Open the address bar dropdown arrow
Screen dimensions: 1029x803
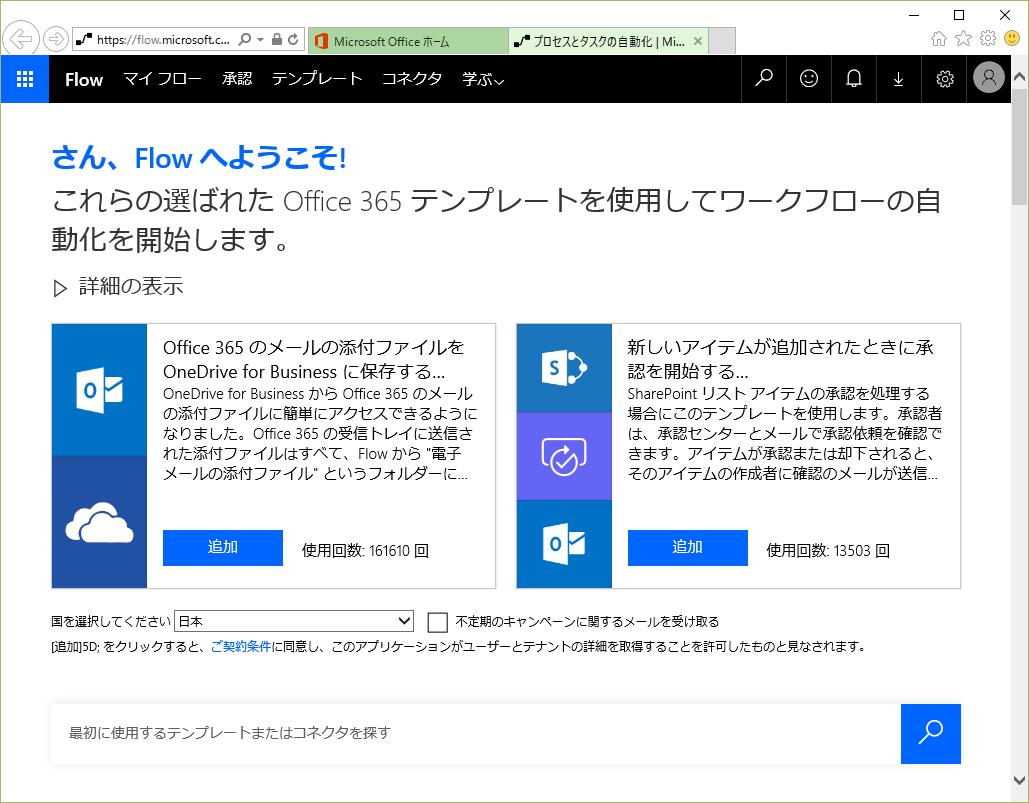click(261, 39)
